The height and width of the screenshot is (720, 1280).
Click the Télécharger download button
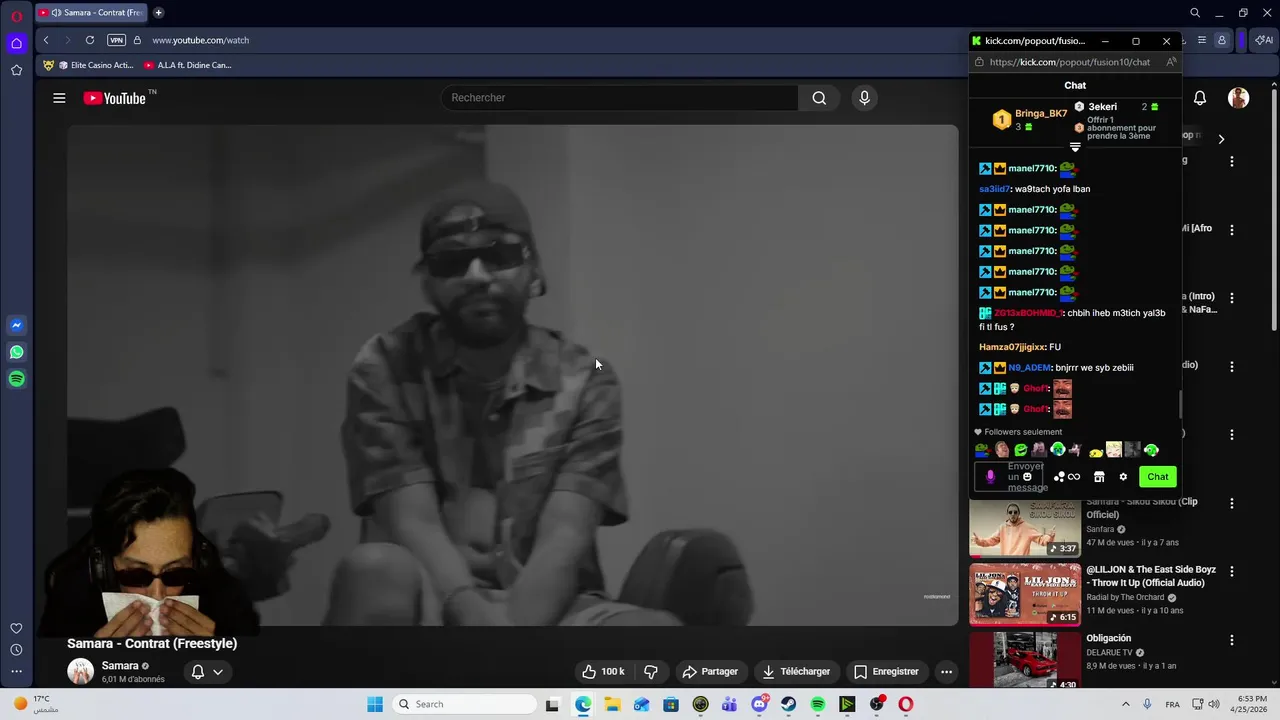tap(796, 672)
